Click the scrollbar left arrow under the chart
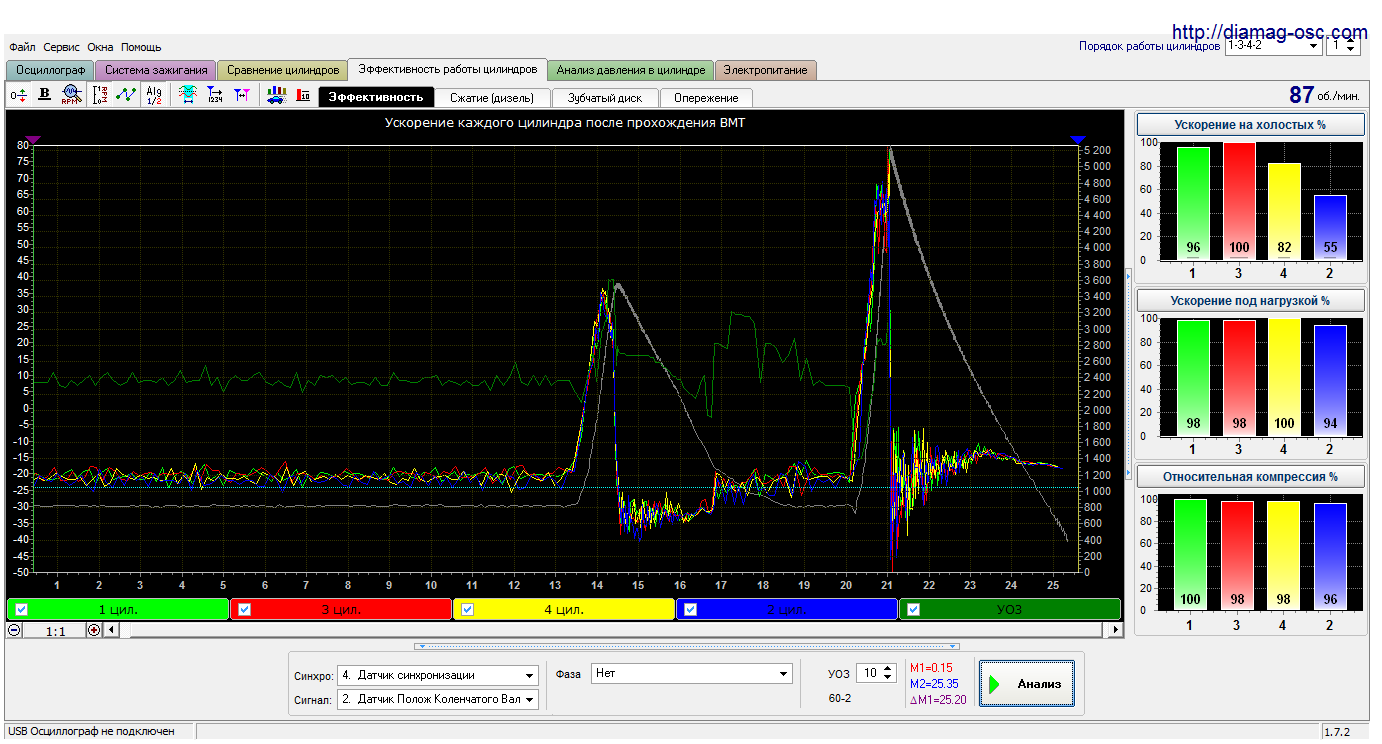 coord(111,630)
